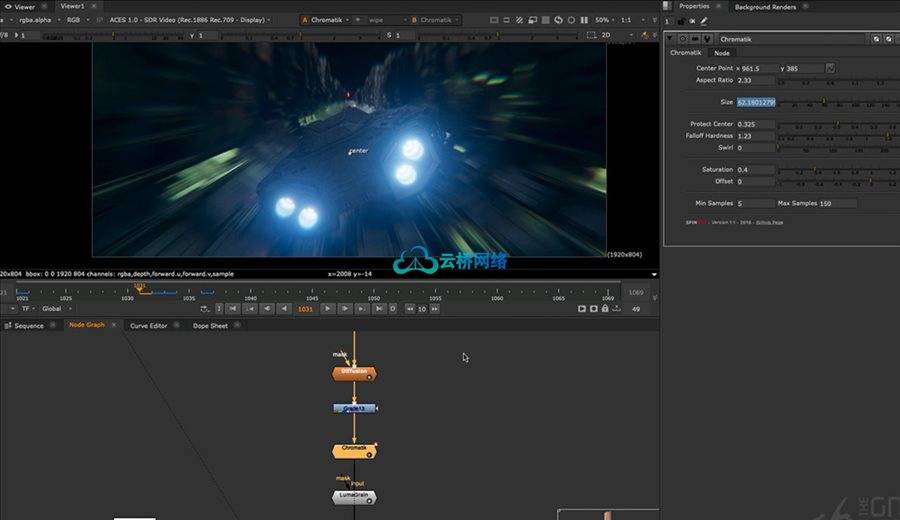The width and height of the screenshot is (900, 520).
Task: Click the pencil edit icon in Properties
Action: [x=704, y=20]
